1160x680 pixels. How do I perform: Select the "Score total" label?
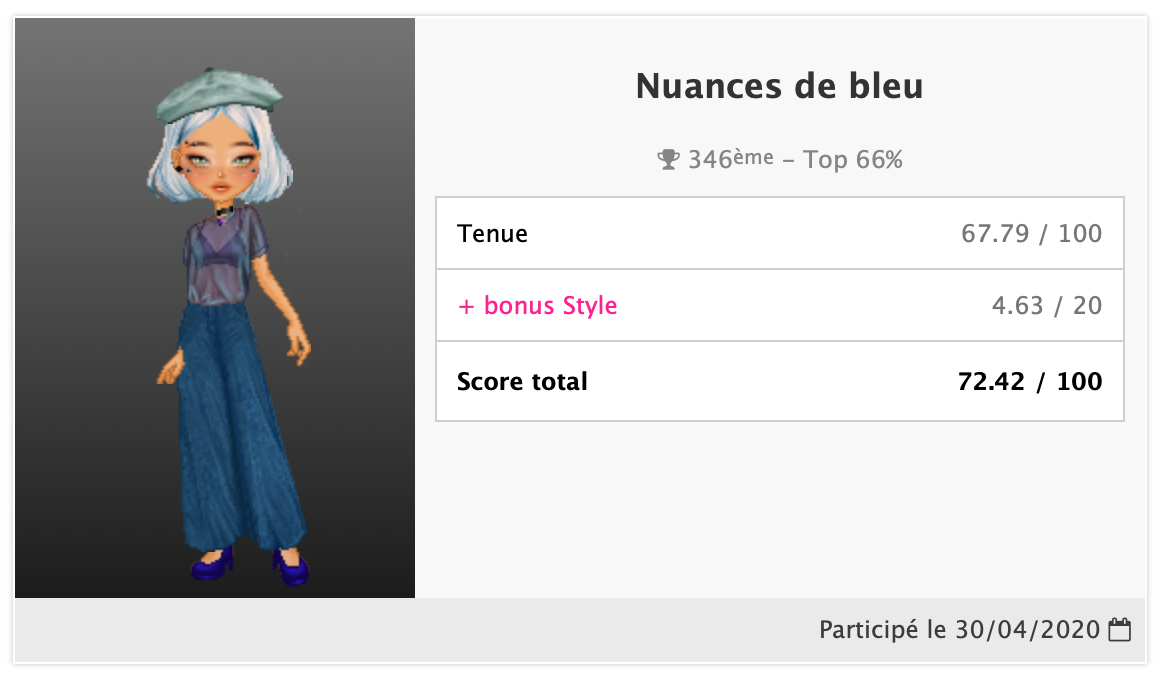(x=522, y=381)
